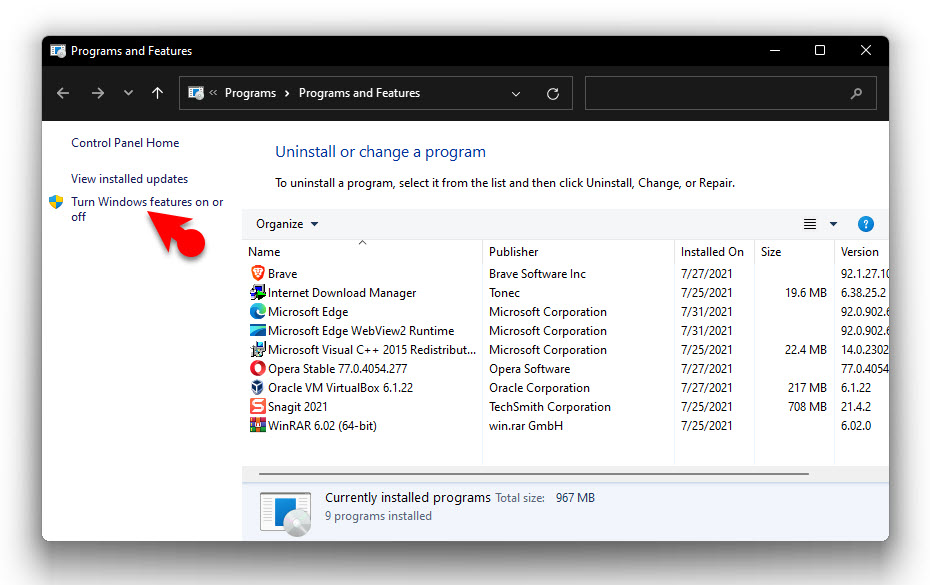
Task: Click Microsoft Edge WebView2 Runtime icon
Action: 257,330
